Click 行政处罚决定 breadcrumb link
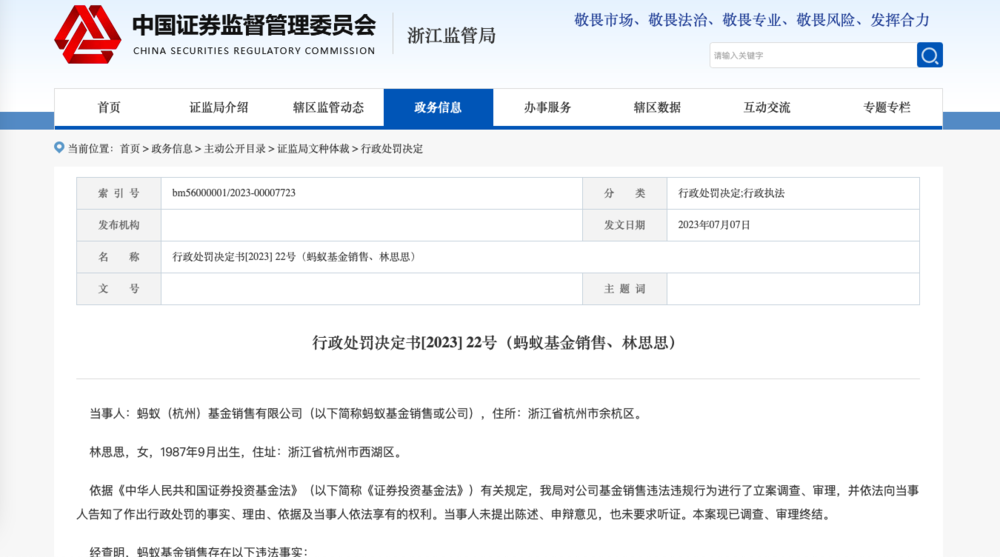 392,149
